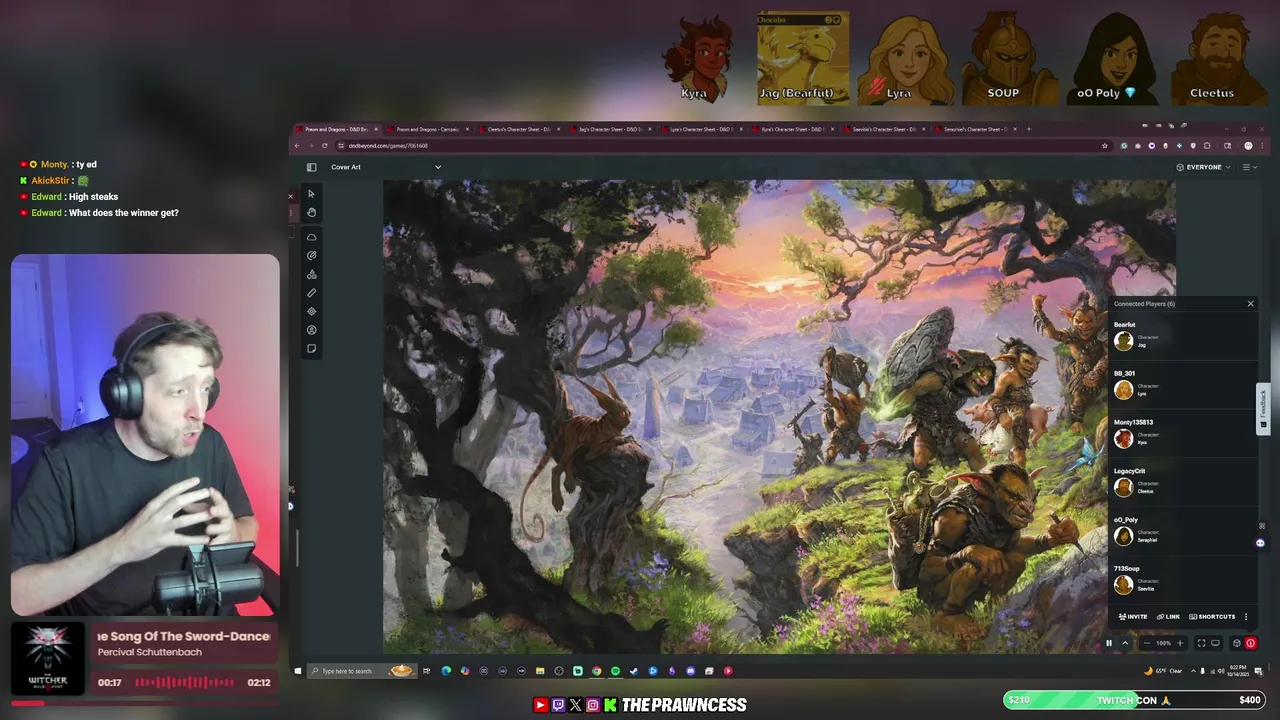
Task: Select the note tool at toolbar bottom
Action: [311, 348]
